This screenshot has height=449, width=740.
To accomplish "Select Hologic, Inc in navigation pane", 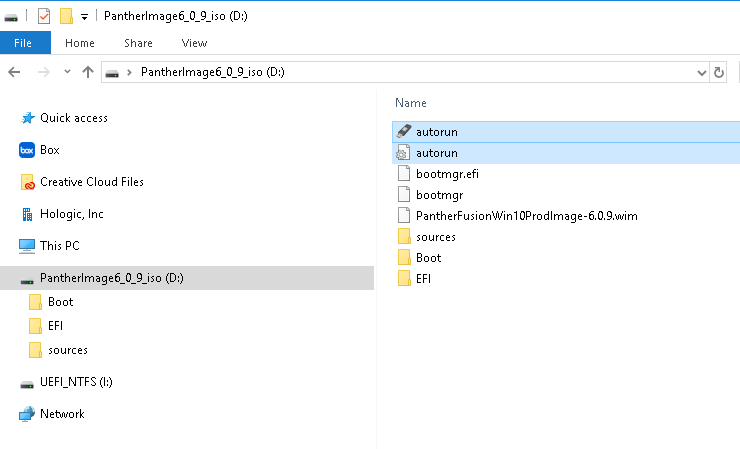I will click(71, 214).
